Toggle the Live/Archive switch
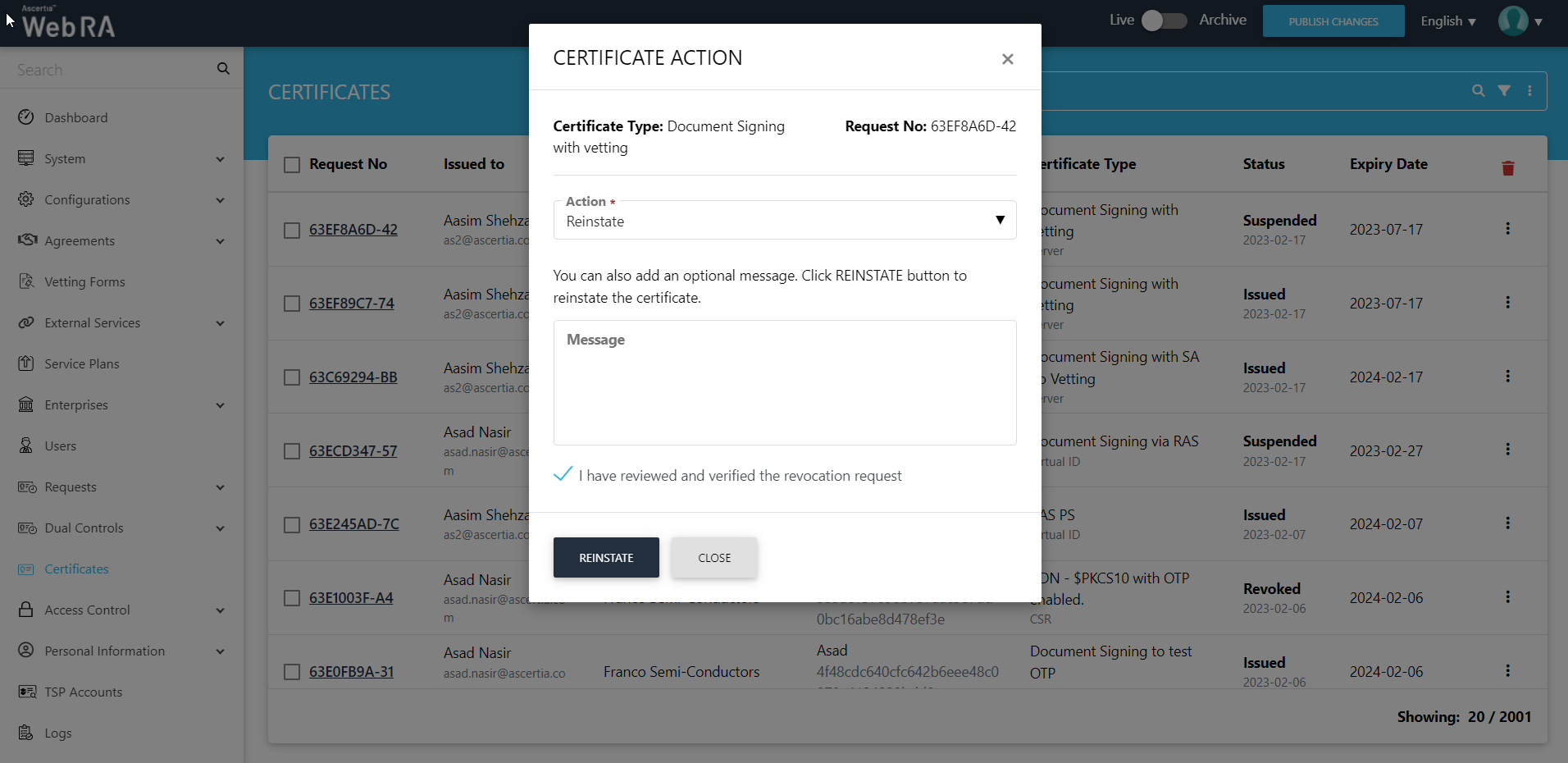1568x763 pixels. pyautogui.click(x=1164, y=21)
